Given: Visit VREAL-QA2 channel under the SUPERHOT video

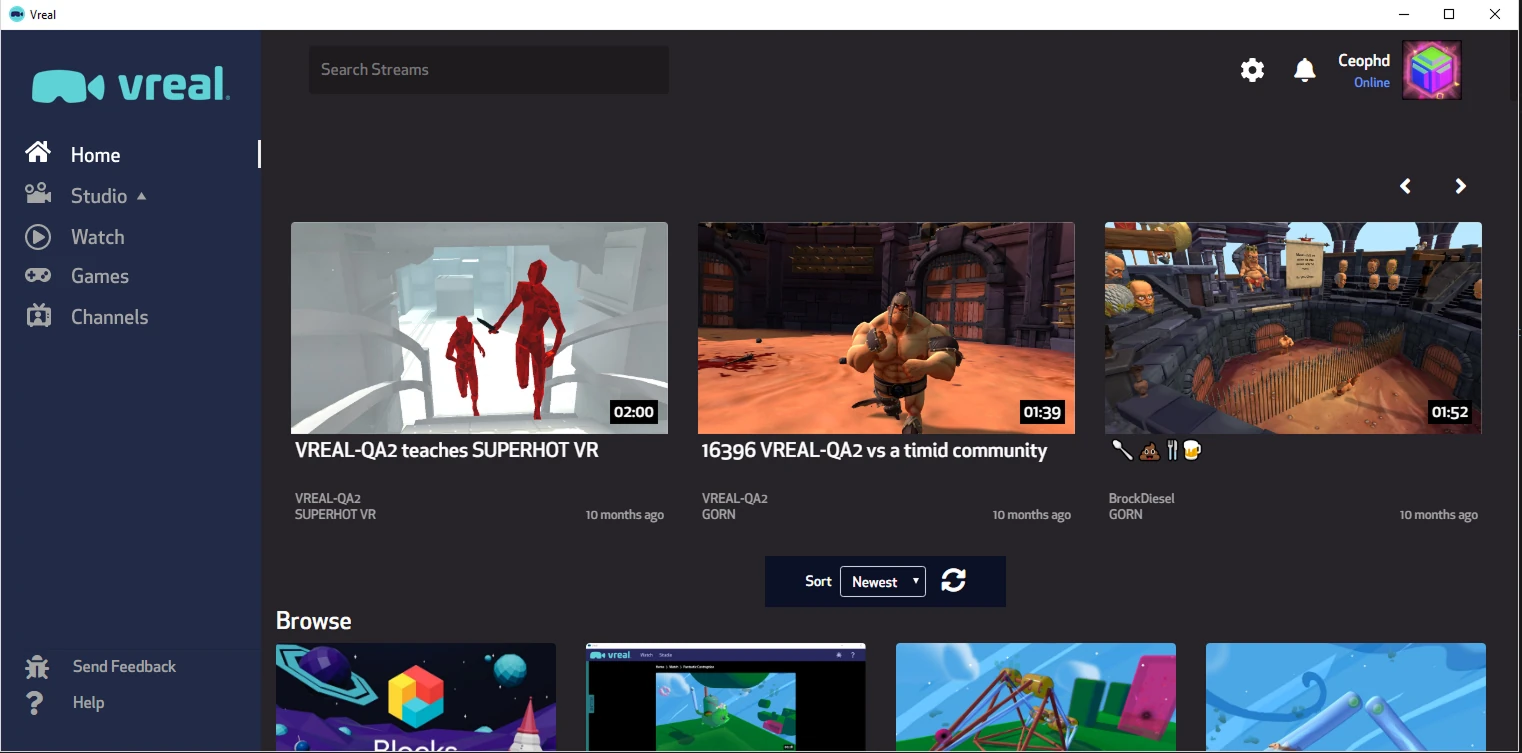Looking at the screenshot, I should [328, 498].
